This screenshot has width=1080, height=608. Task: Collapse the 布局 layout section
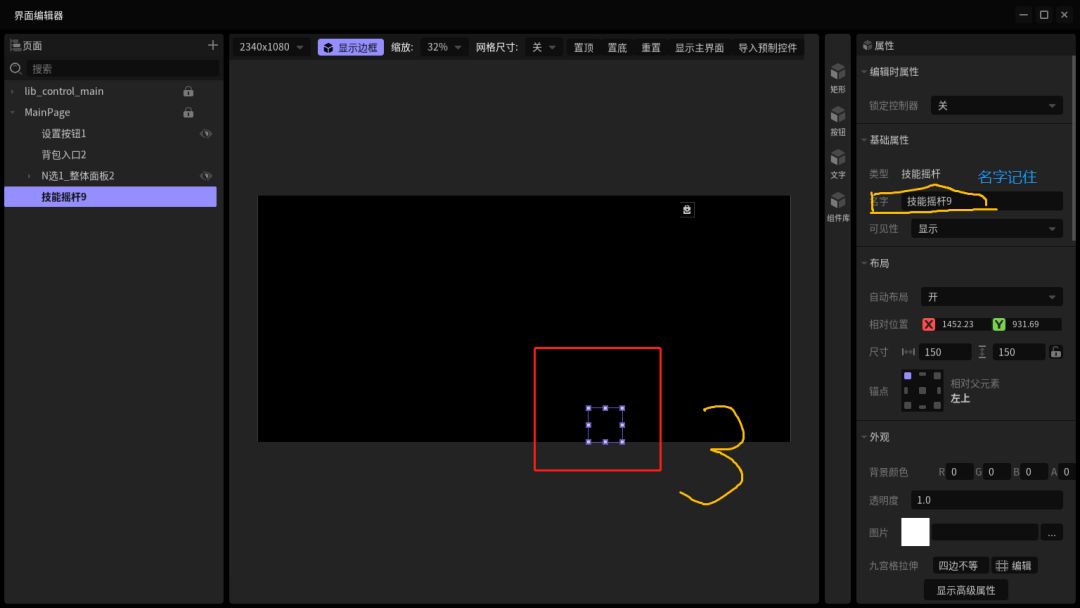[864, 263]
